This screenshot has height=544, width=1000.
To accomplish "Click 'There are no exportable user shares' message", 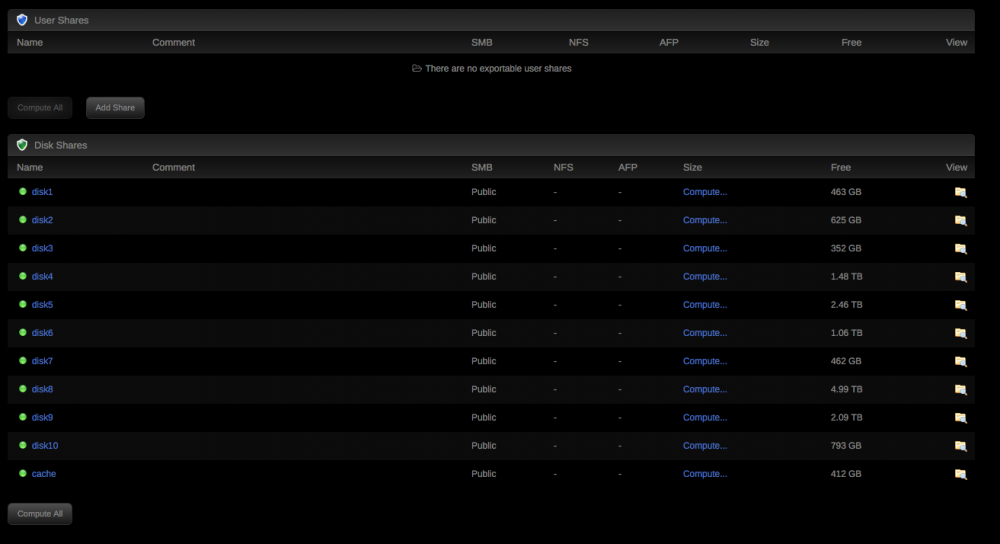I will tap(498, 68).
